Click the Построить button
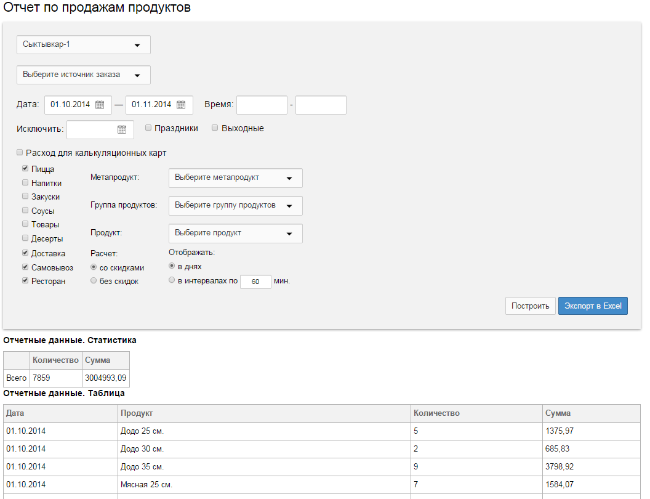Image resolution: width=650 pixels, height=499 pixels. [530, 306]
